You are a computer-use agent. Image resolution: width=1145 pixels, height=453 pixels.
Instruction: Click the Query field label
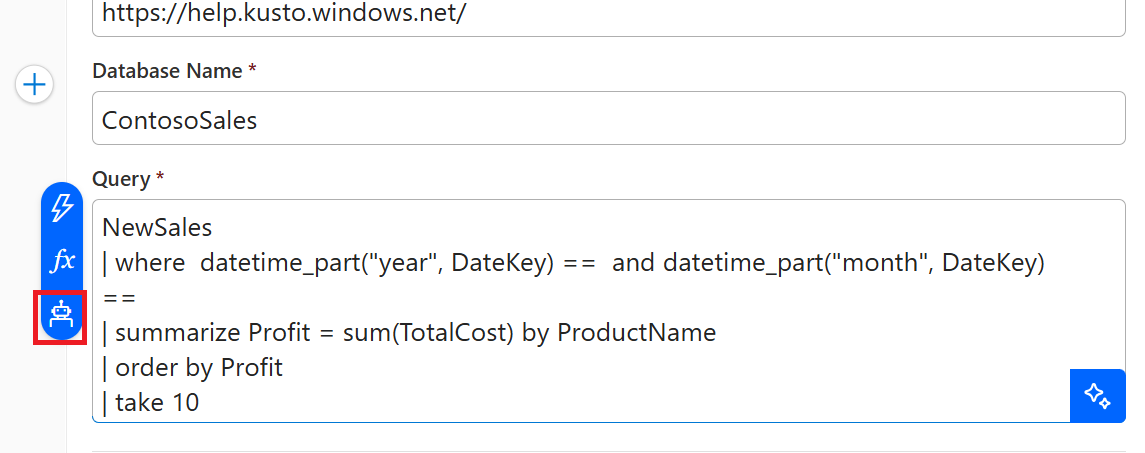(121, 179)
